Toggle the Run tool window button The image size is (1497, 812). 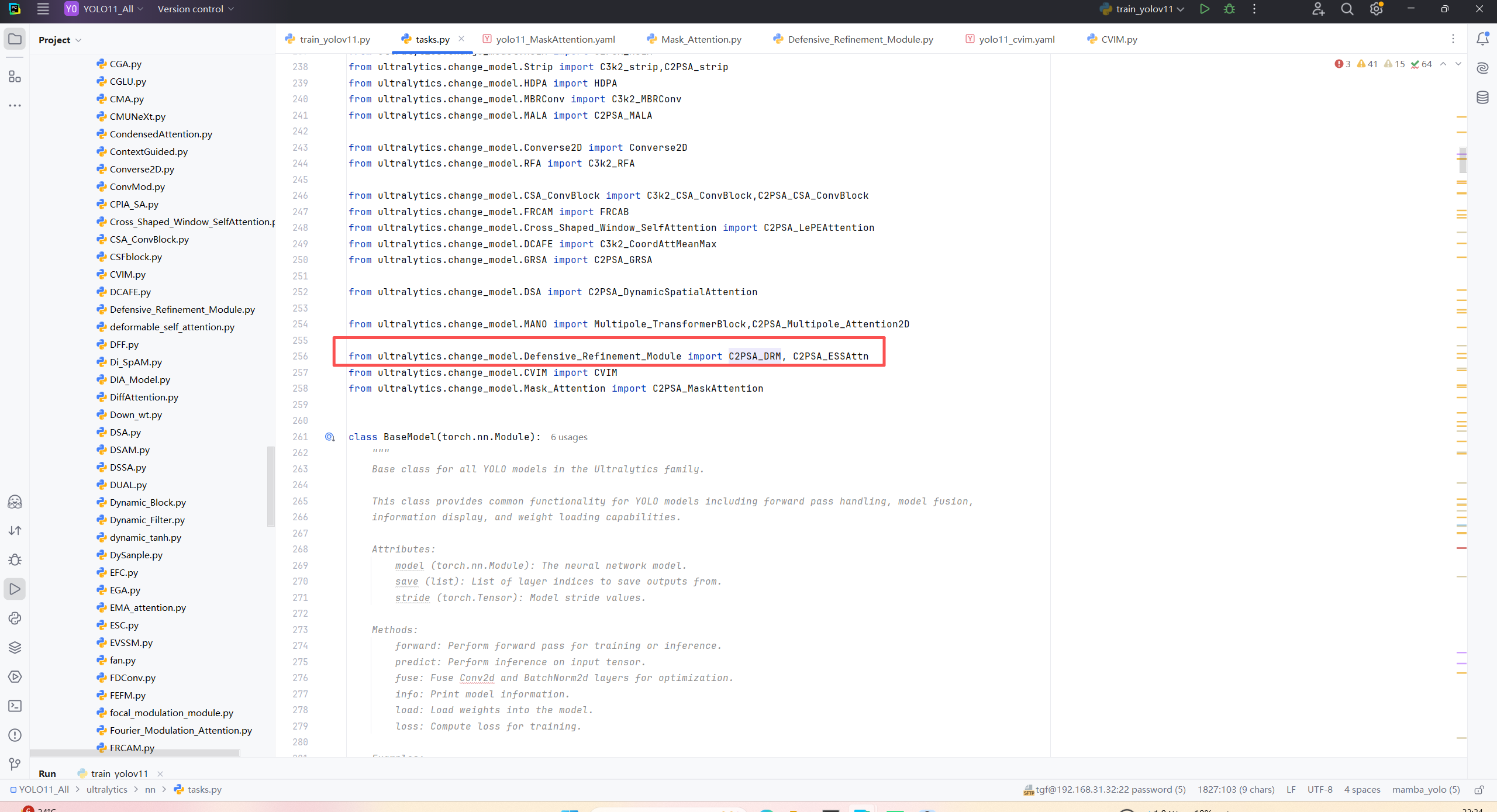pos(15,589)
